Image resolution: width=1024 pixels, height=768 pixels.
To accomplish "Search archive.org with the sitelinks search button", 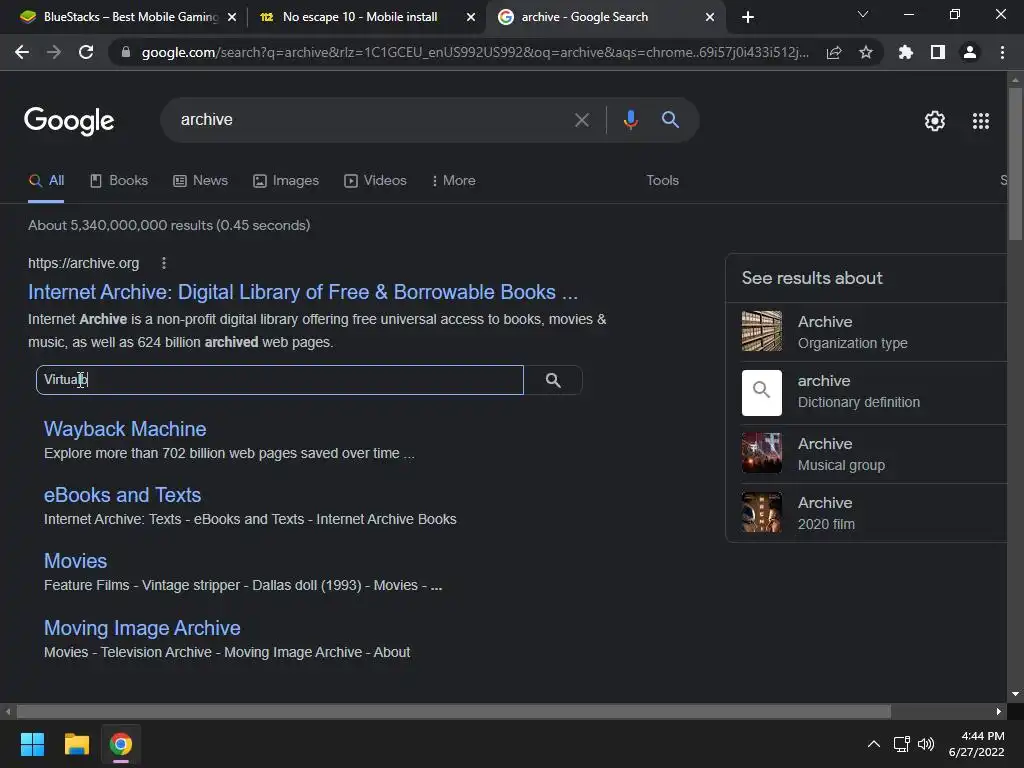I will tap(553, 380).
